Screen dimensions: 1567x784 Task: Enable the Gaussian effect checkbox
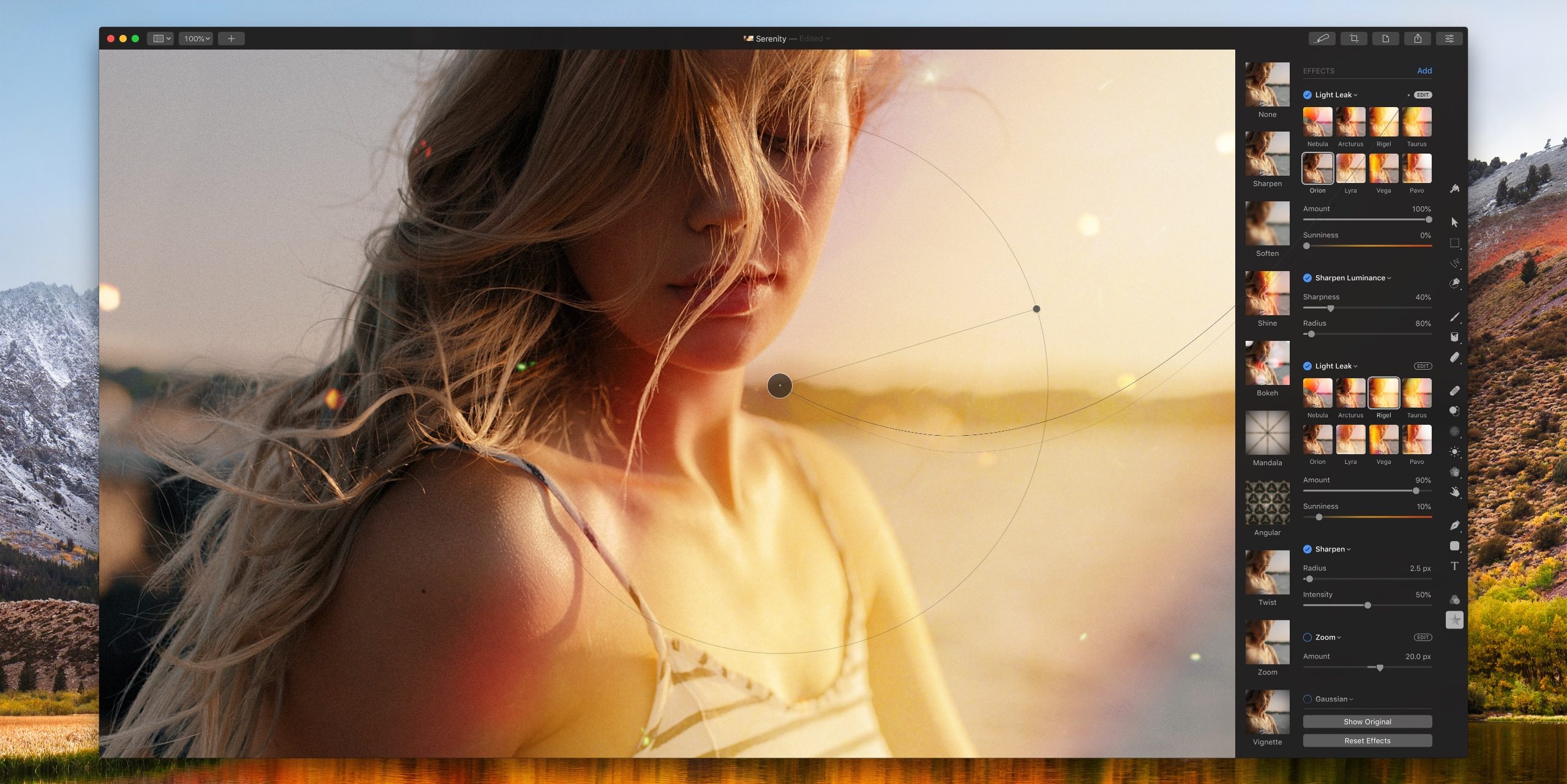click(1307, 699)
